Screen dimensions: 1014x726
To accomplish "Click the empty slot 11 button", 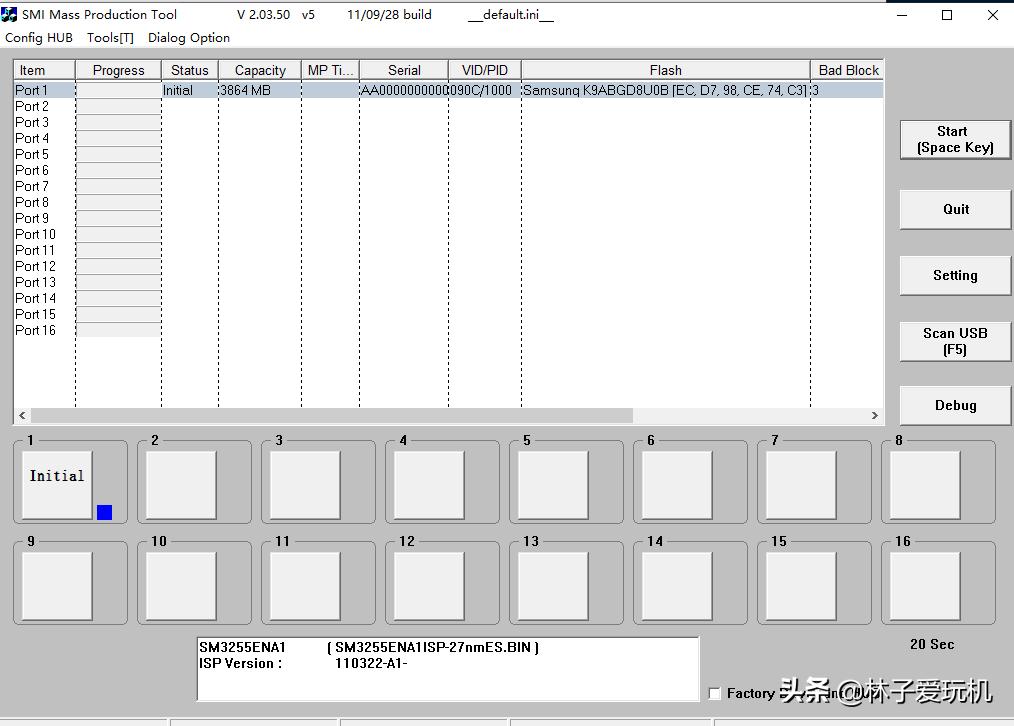I will pyautogui.click(x=305, y=586).
